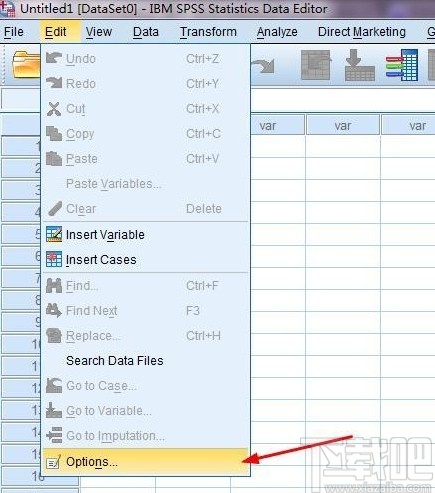This screenshot has height=493, width=435.
Task: Click the Cut scissors menu icon
Action: click(x=54, y=109)
